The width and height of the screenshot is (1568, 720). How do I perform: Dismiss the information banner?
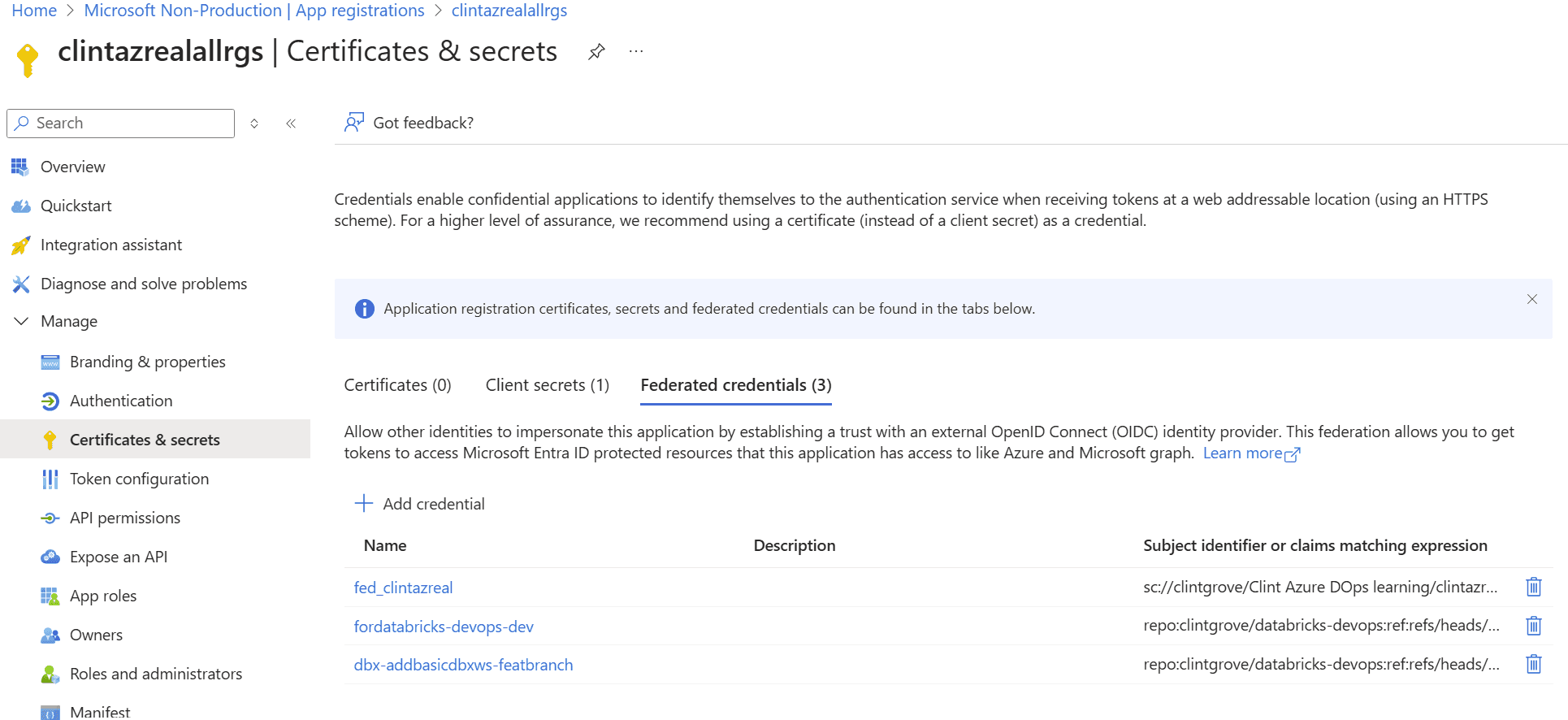click(x=1531, y=299)
